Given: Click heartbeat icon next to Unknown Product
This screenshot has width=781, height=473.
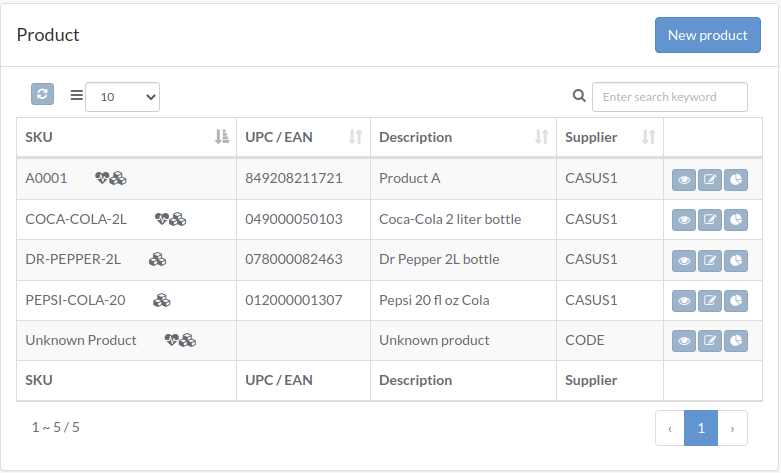Looking at the screenshot, I should pos(172,340).
